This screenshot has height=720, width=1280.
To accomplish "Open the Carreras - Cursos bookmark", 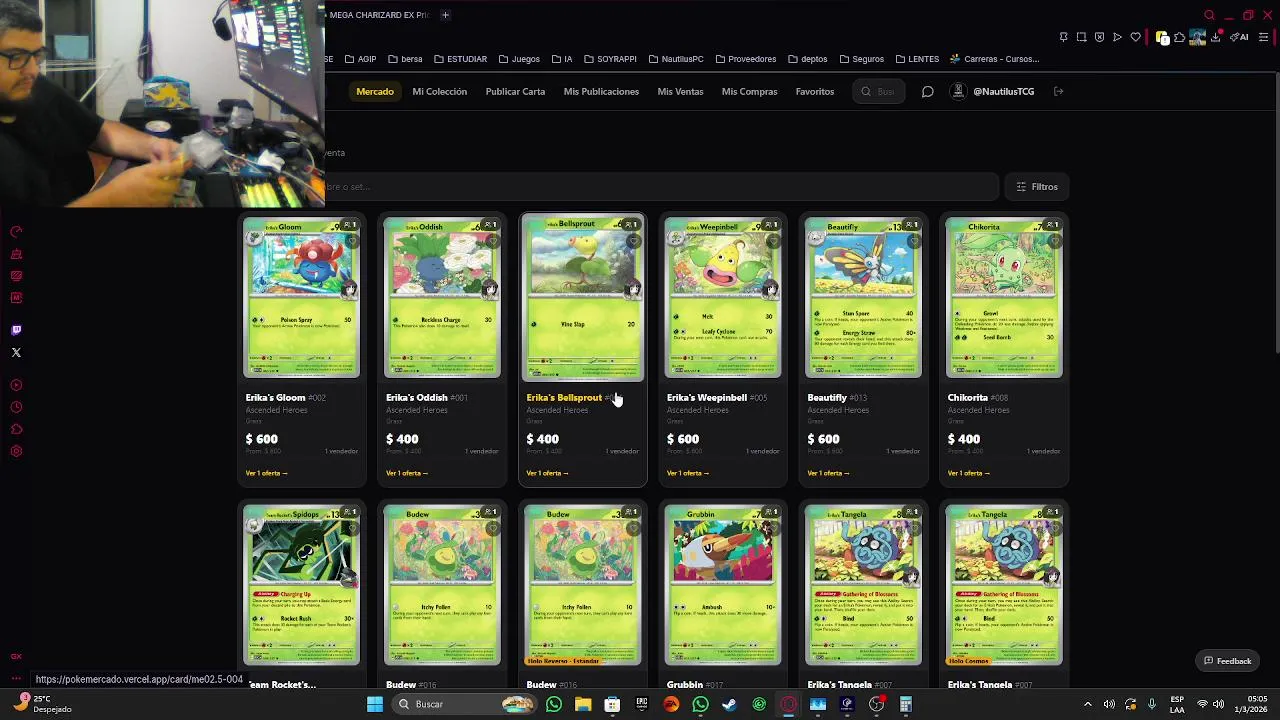I will [x=995, y=59].
